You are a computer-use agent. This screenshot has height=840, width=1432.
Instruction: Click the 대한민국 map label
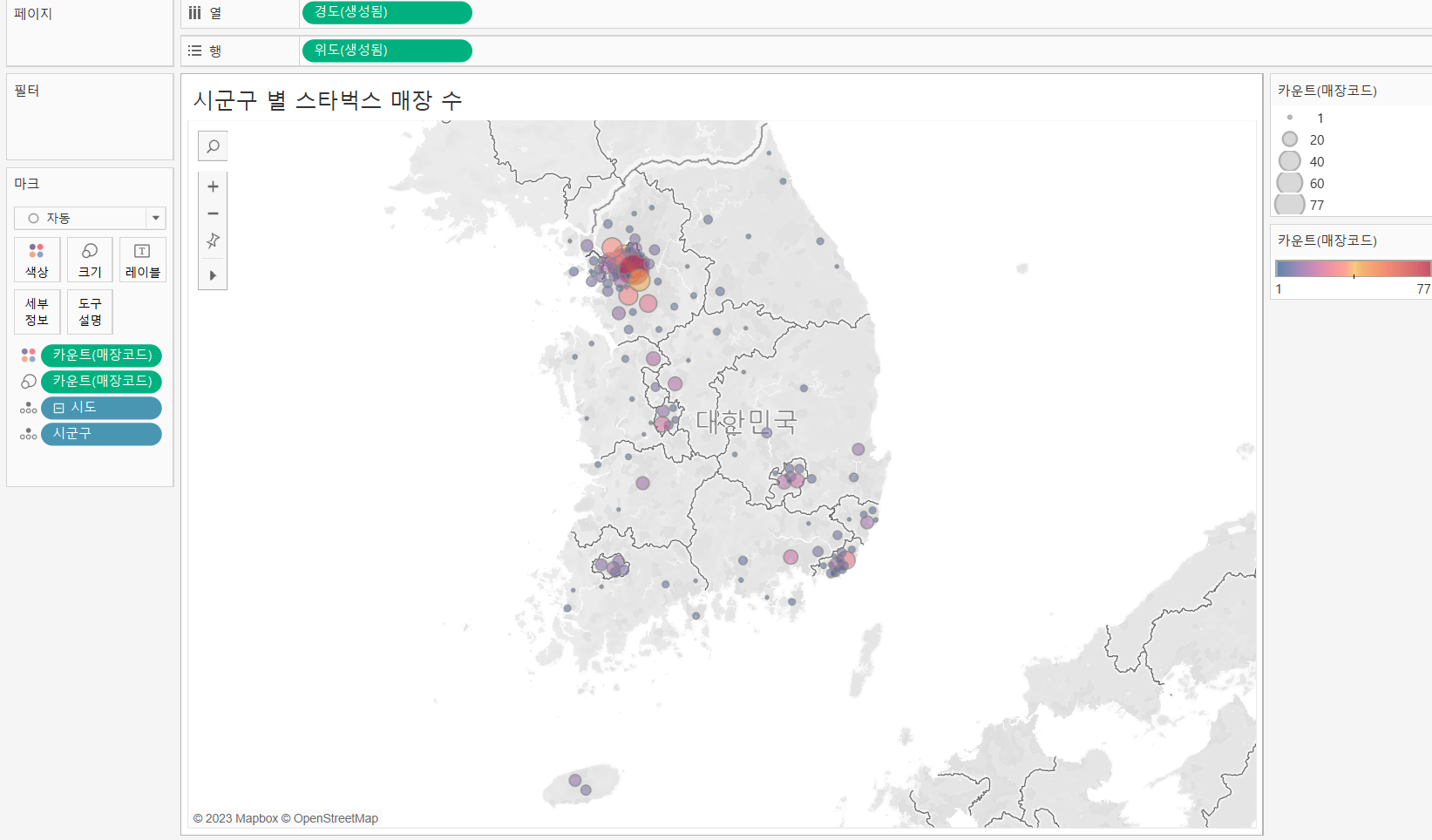click(746, 422)
